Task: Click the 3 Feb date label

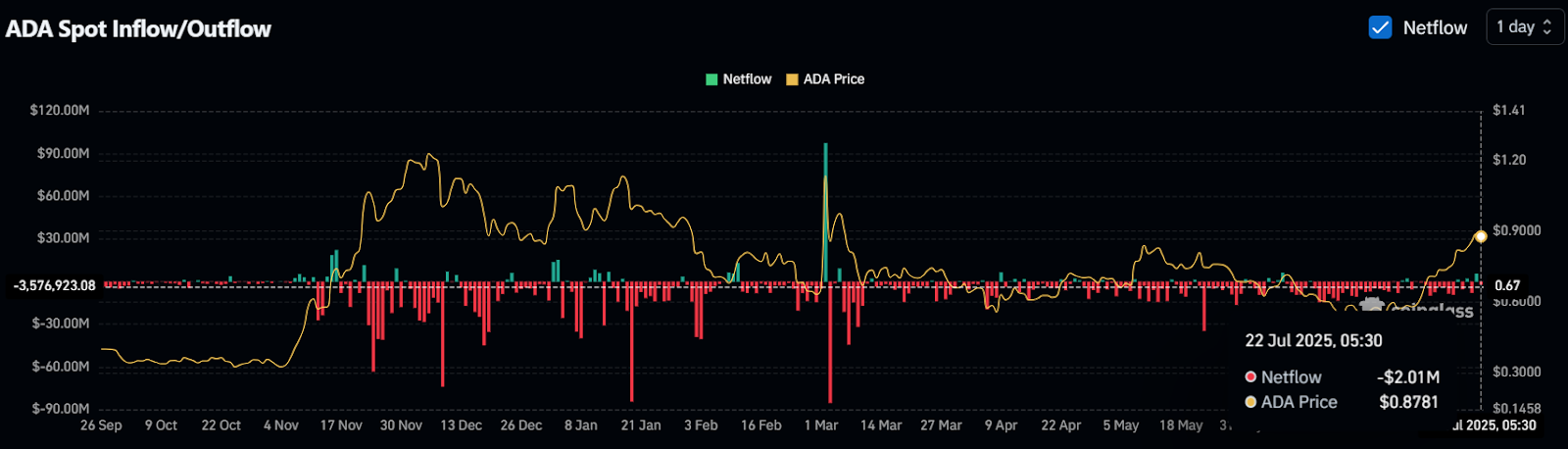Action: [701, 425]
